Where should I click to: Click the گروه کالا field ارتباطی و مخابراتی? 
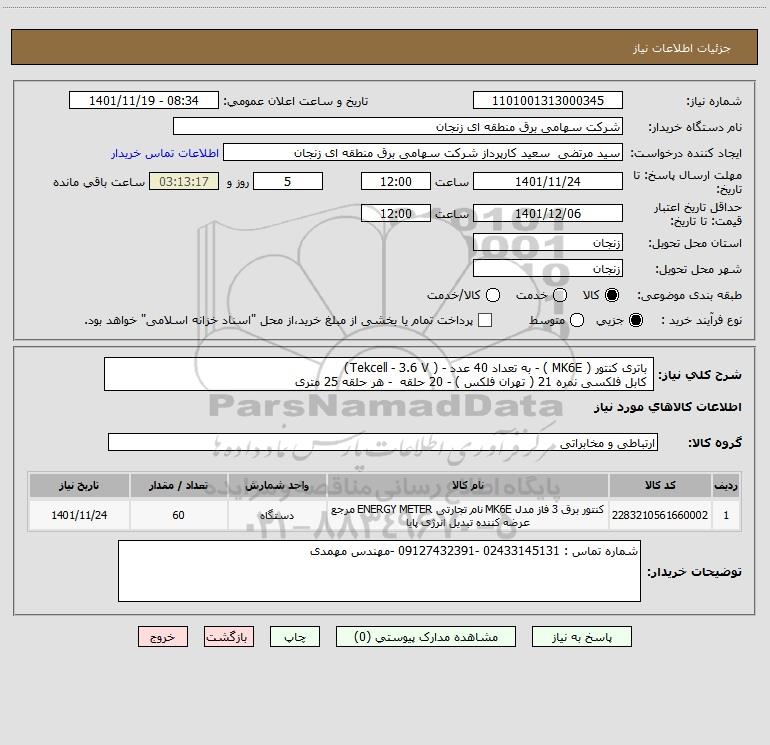tap(383, 442)
